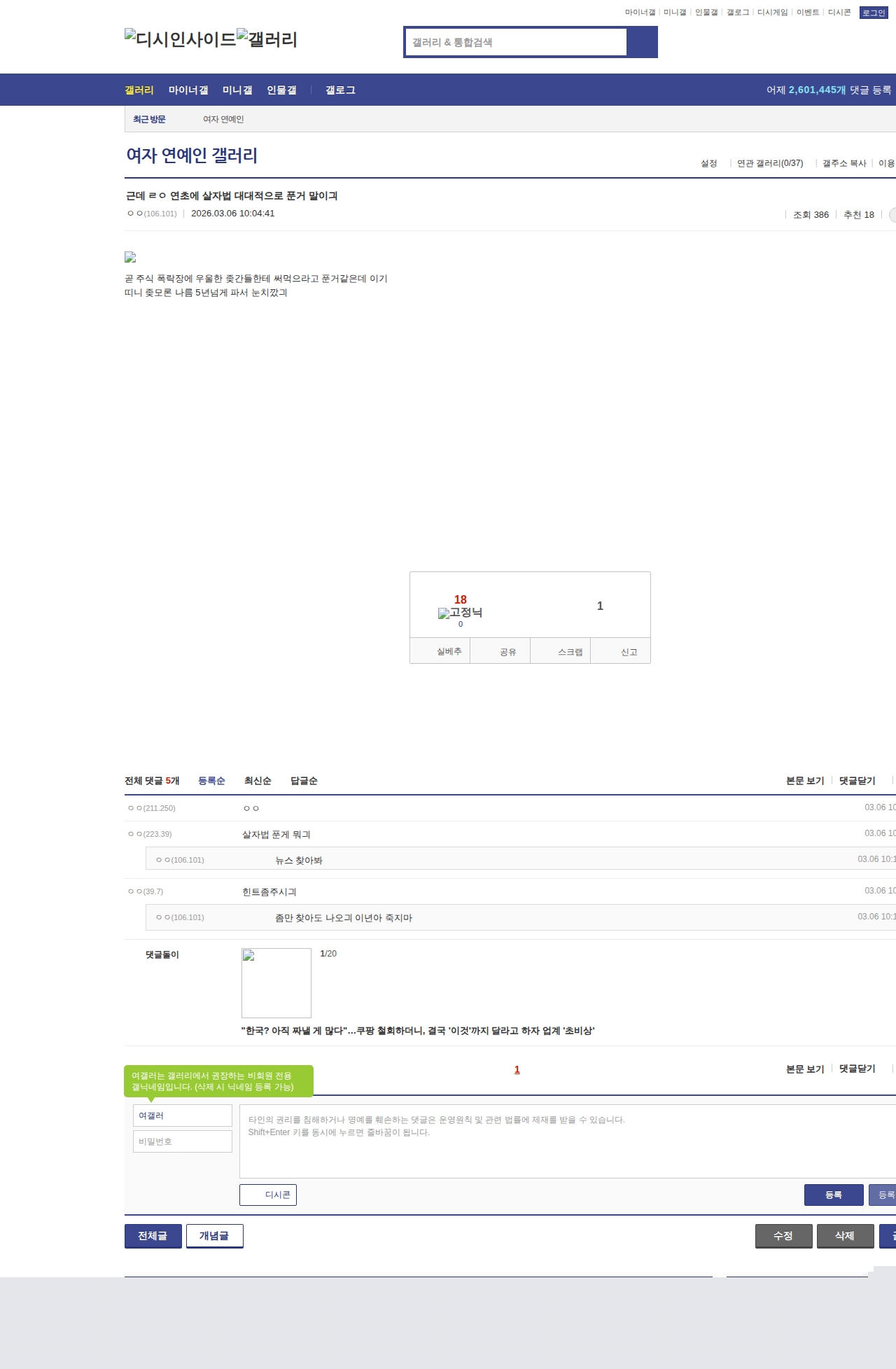Open 갤로그 from the main navigation bar
Screen dimensions: 896x1369
340,90
